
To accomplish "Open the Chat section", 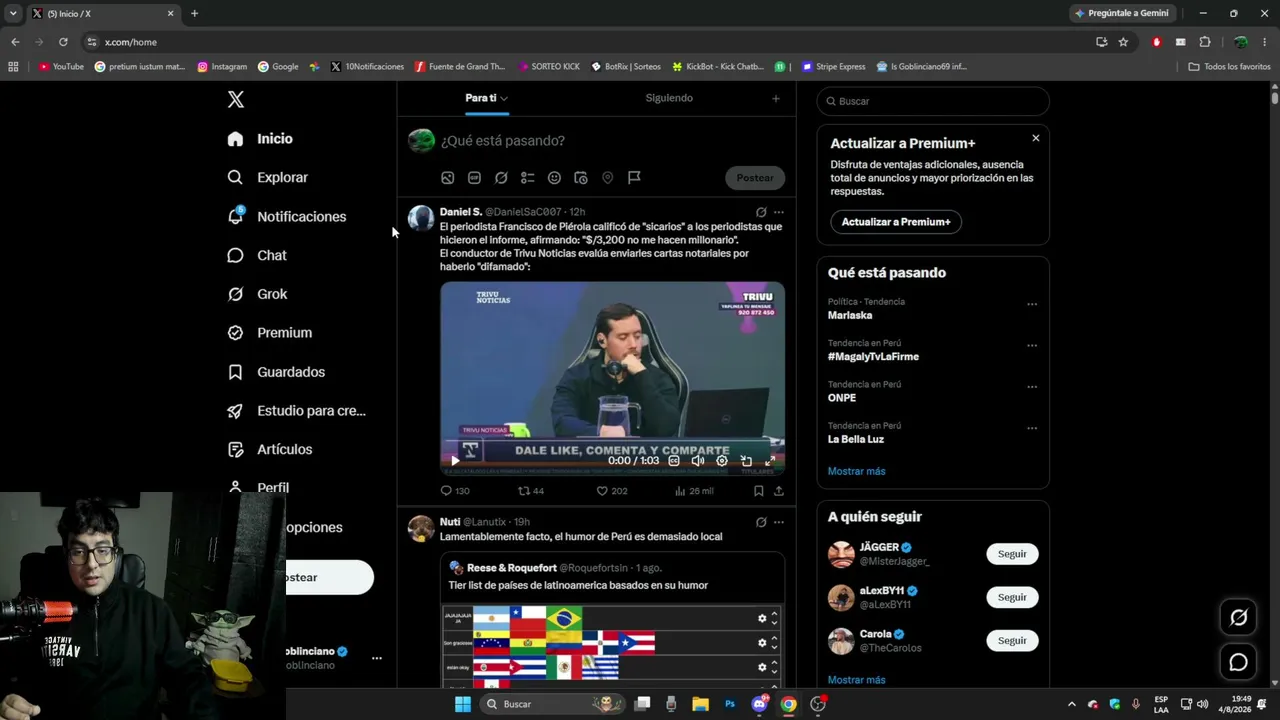I will pyautogui.click(x=257, y=255).
